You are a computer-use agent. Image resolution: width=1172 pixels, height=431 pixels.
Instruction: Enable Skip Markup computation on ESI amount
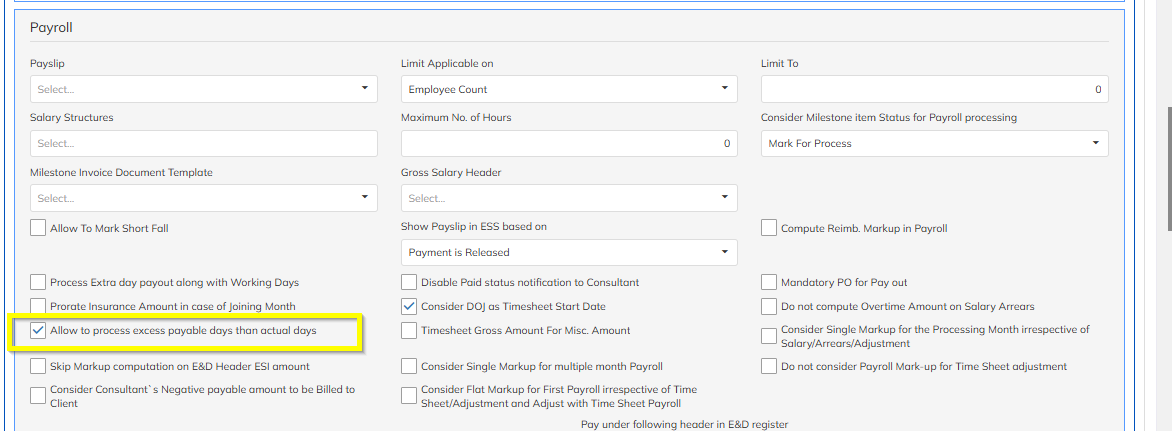tap(38, 366)
